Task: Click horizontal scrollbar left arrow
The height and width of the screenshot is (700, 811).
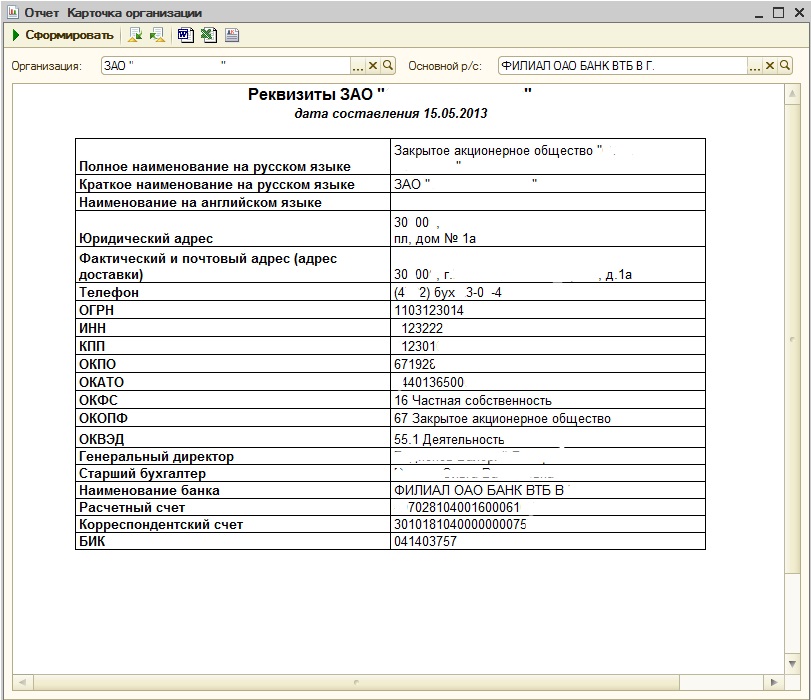Action: click(22, 682)
